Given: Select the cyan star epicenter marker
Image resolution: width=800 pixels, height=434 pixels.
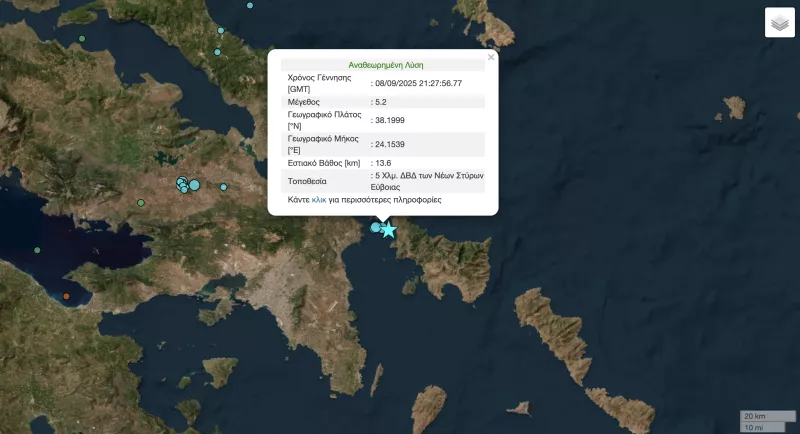Looking at the screenshot, I should [x=389, y=230].
